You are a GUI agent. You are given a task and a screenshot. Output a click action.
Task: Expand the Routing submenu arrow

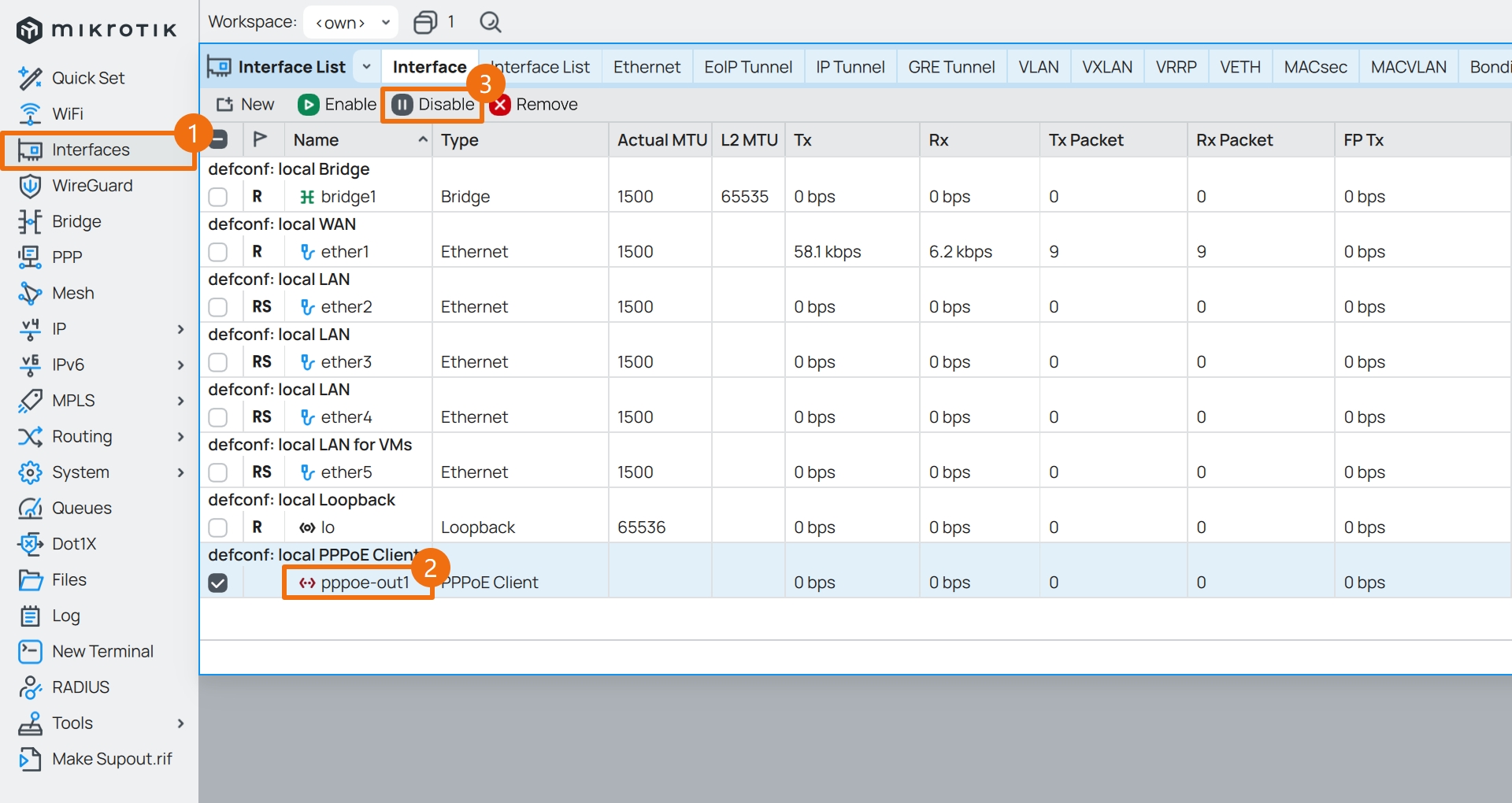(x=181, y=437)
